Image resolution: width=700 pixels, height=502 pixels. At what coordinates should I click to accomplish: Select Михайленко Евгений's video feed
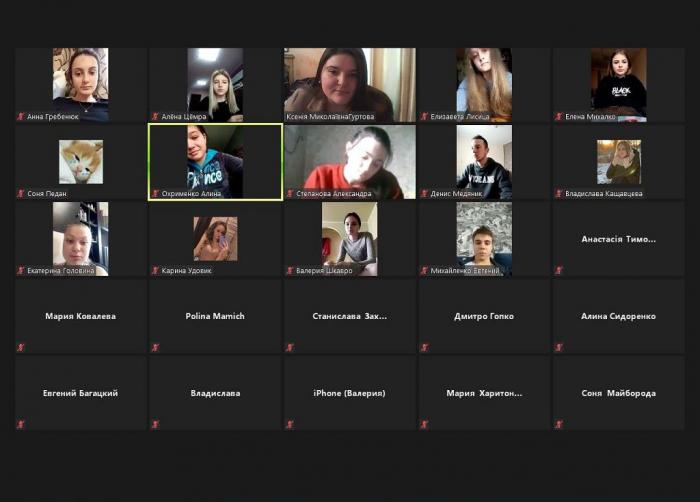pyautogui.click(x=484, y=239)
